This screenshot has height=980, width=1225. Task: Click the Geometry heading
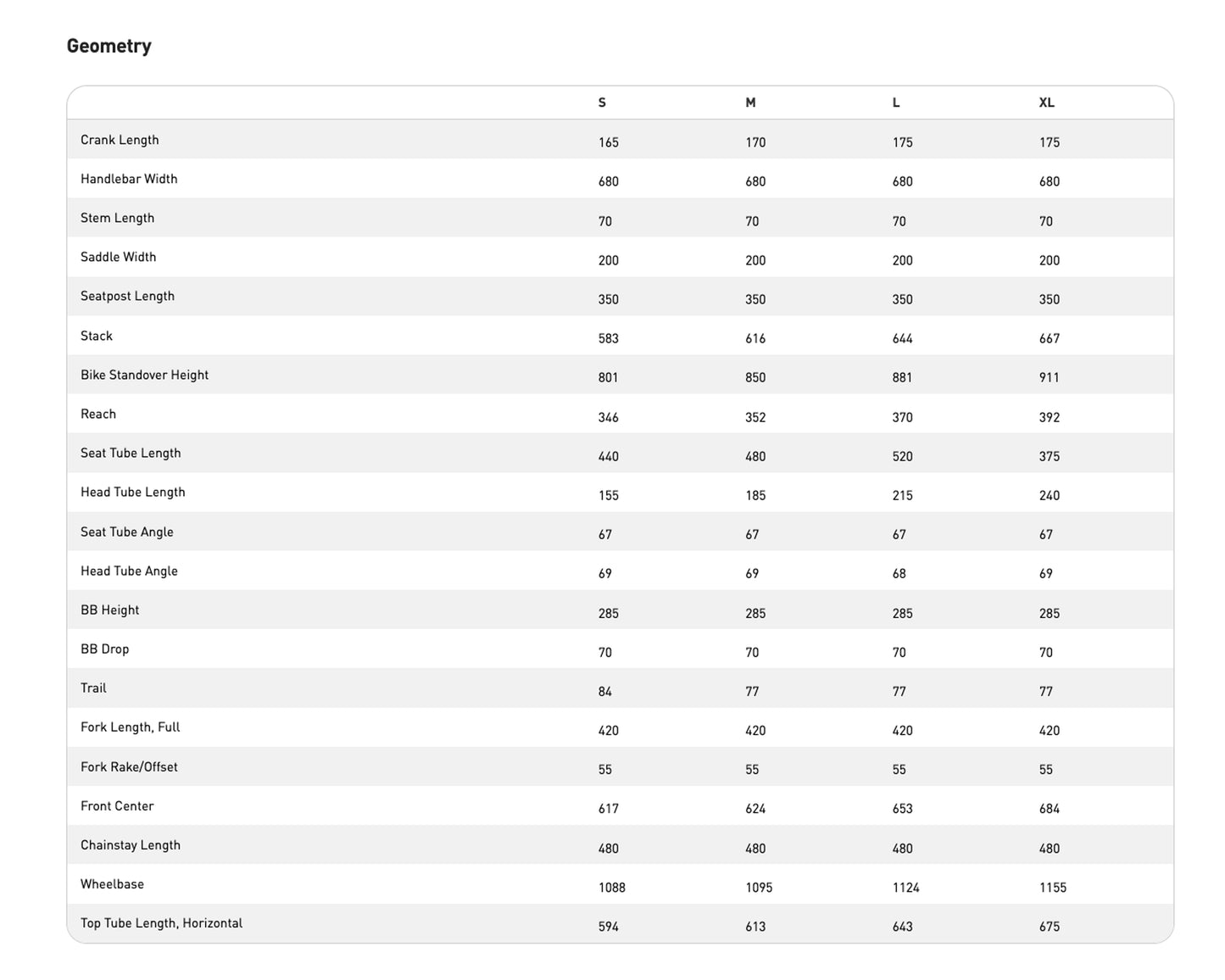click(109, 46)
